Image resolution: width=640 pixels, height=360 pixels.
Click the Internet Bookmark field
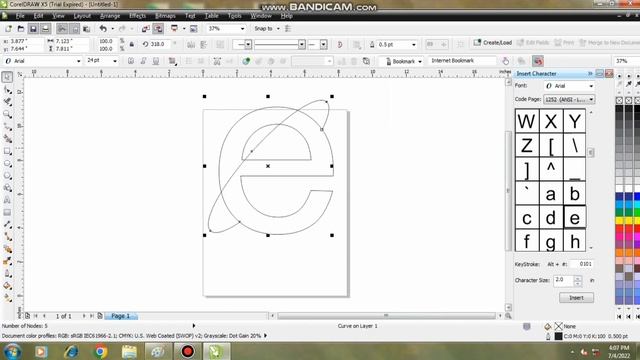pos(462,61)
